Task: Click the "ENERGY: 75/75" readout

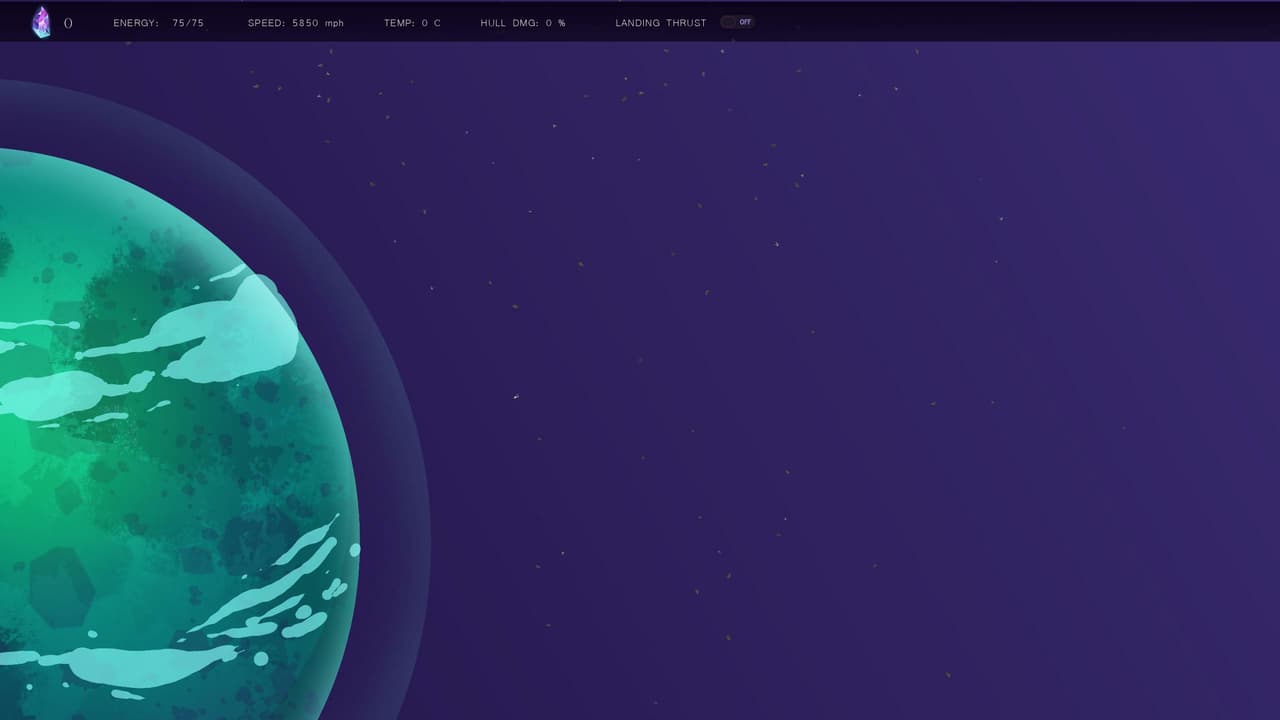Action: [x=158, y=23]
